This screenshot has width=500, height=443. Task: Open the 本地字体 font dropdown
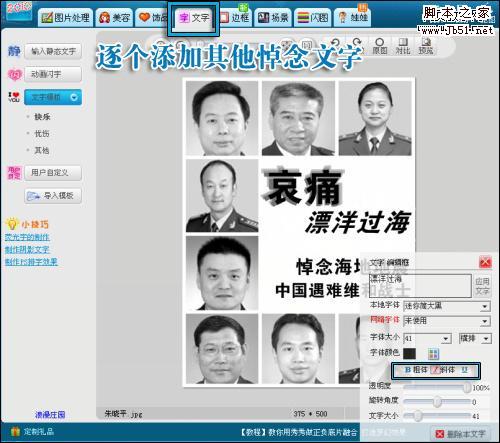447,306
